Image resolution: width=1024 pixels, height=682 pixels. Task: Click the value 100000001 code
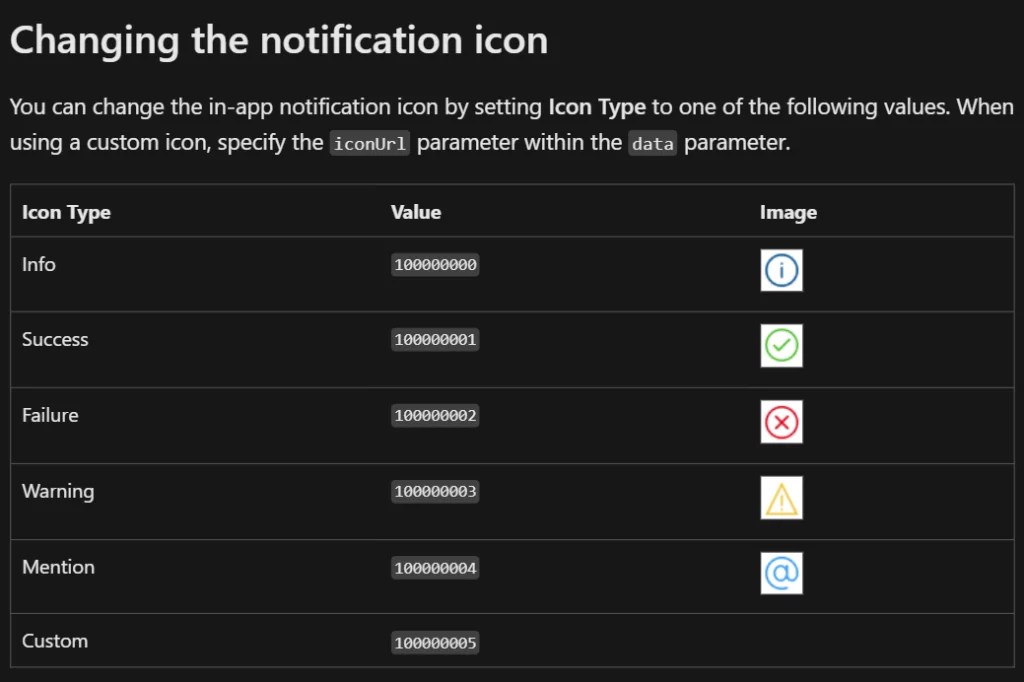click(435, 340)
